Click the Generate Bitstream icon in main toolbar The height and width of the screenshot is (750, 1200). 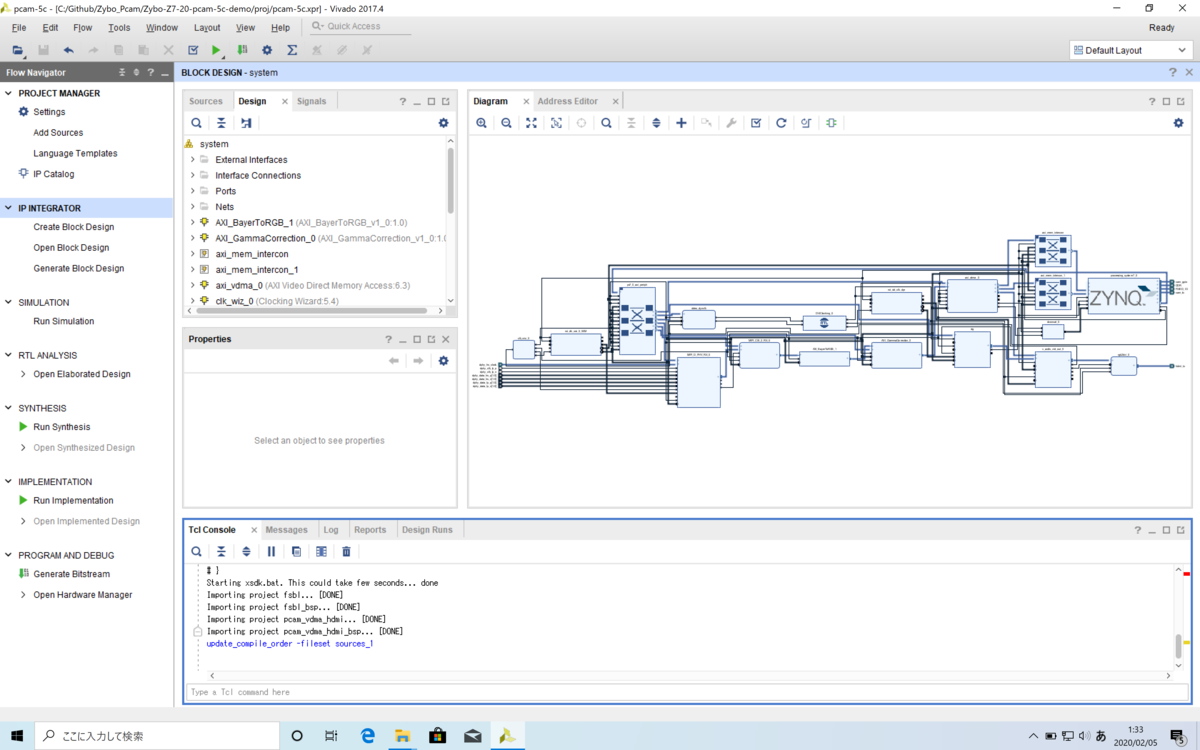pyautogui.click(x=242, y=50)
